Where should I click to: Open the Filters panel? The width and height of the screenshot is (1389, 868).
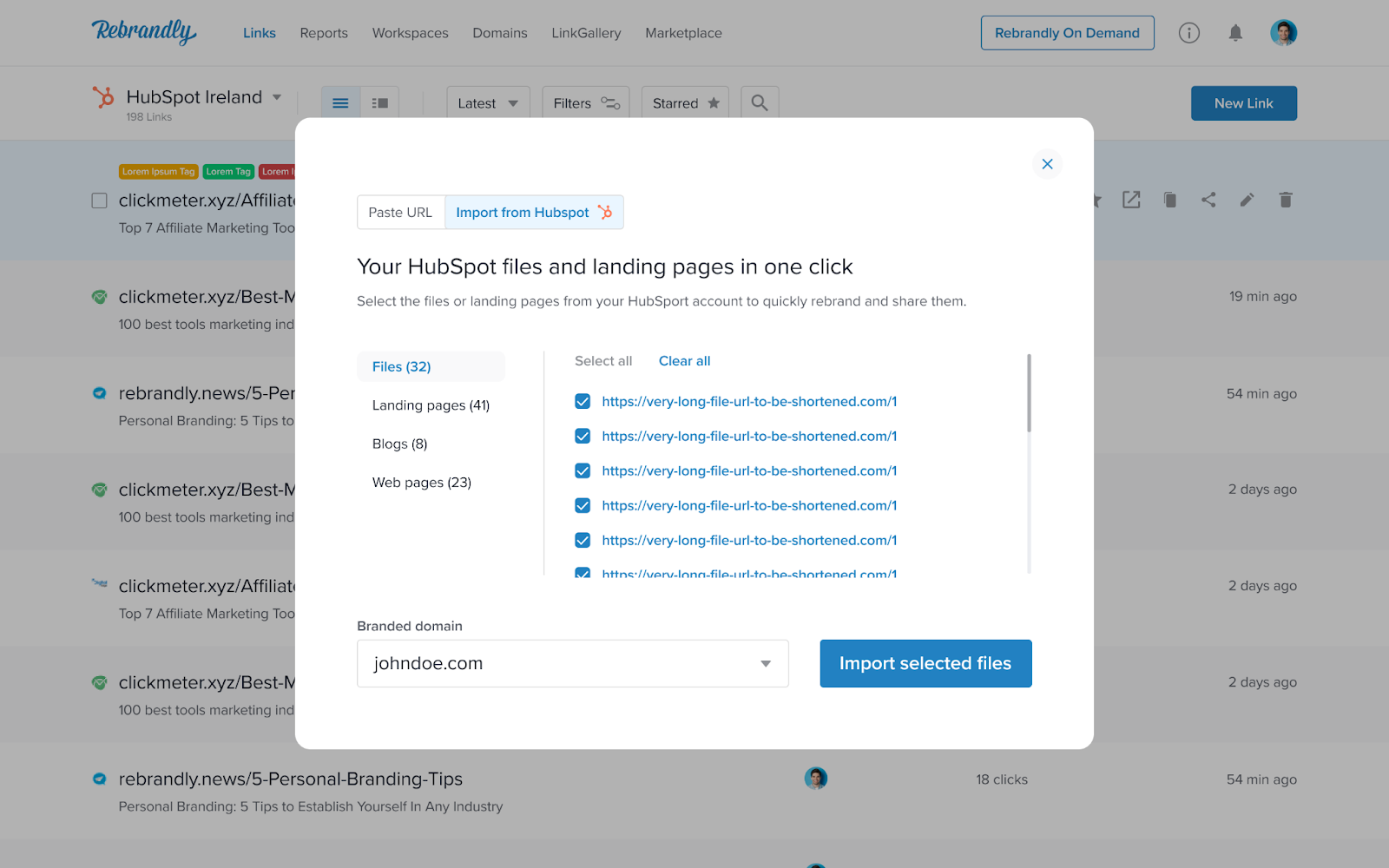(x=586, y=103)
